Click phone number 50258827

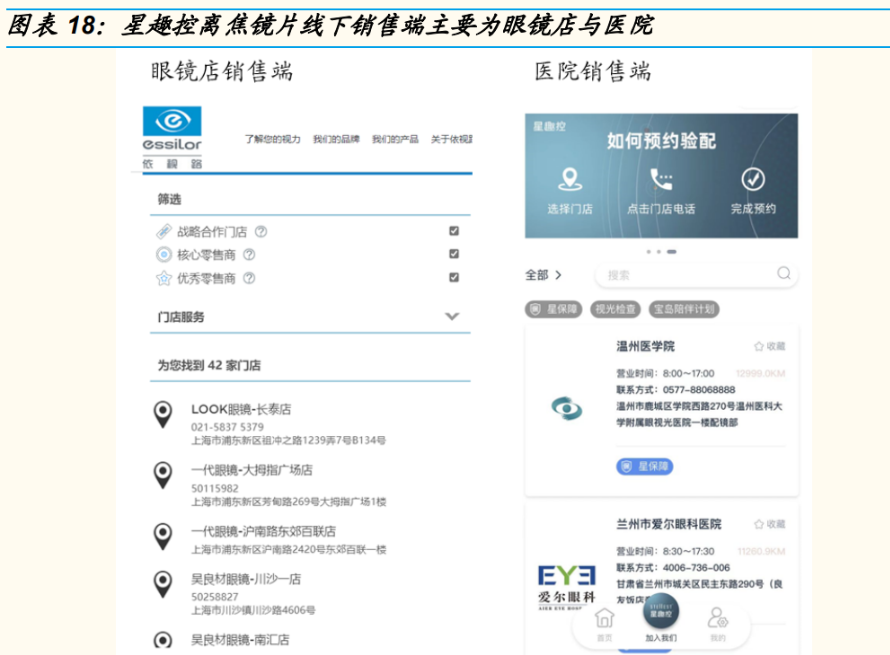[x=215, y=597]
